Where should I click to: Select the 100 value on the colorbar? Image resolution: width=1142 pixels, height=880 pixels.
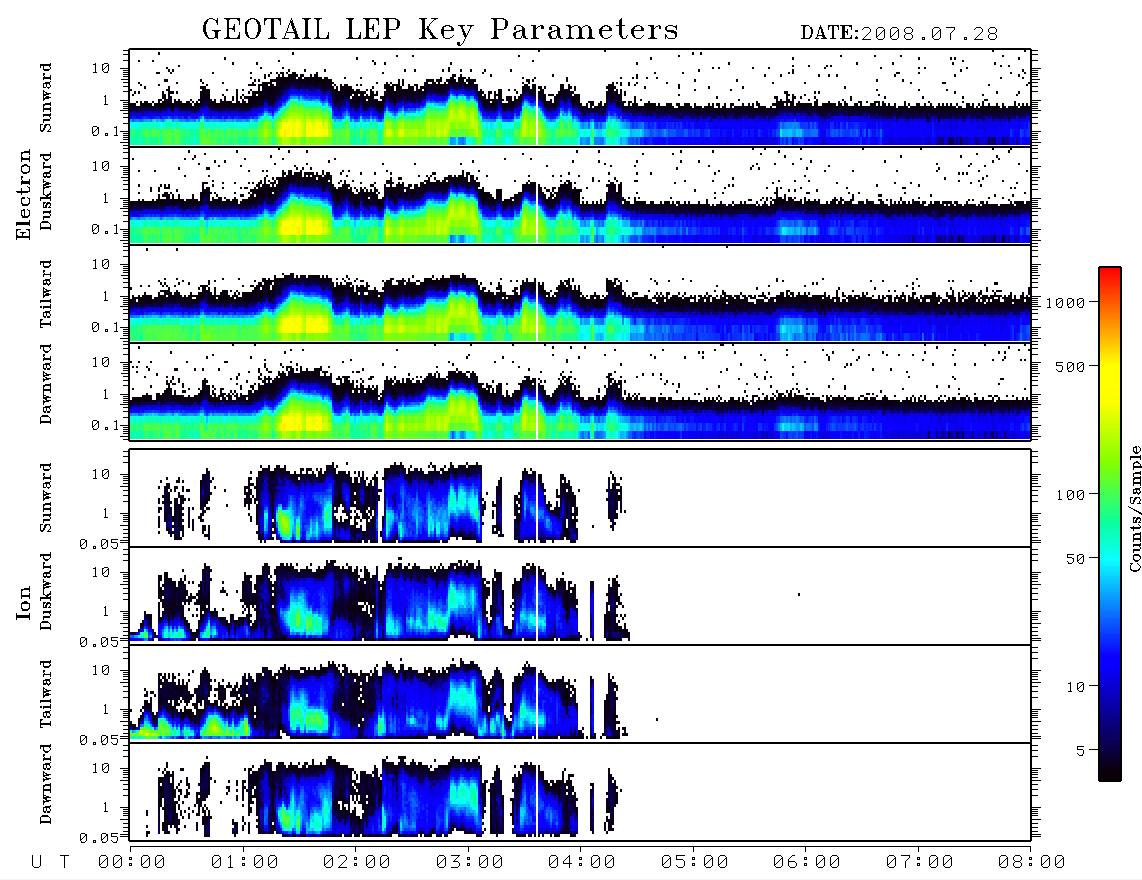1071,495
